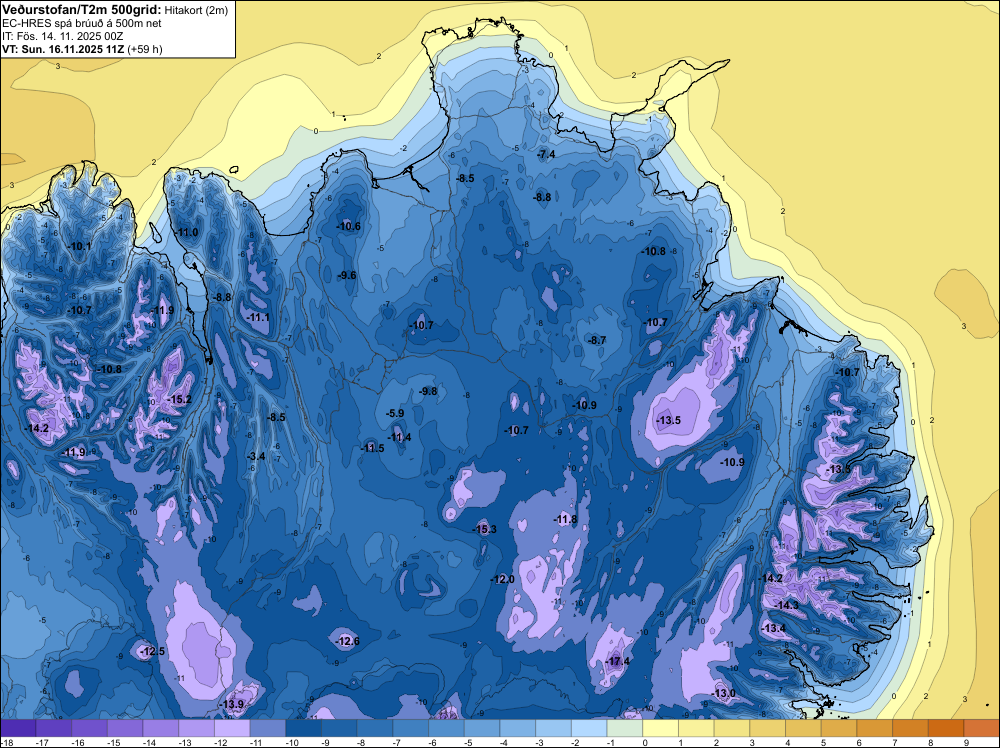The height and width of the screenshot is (748, 1000).
Task: Click the -7.4 temperature label
Action: [x=546, y=154]
